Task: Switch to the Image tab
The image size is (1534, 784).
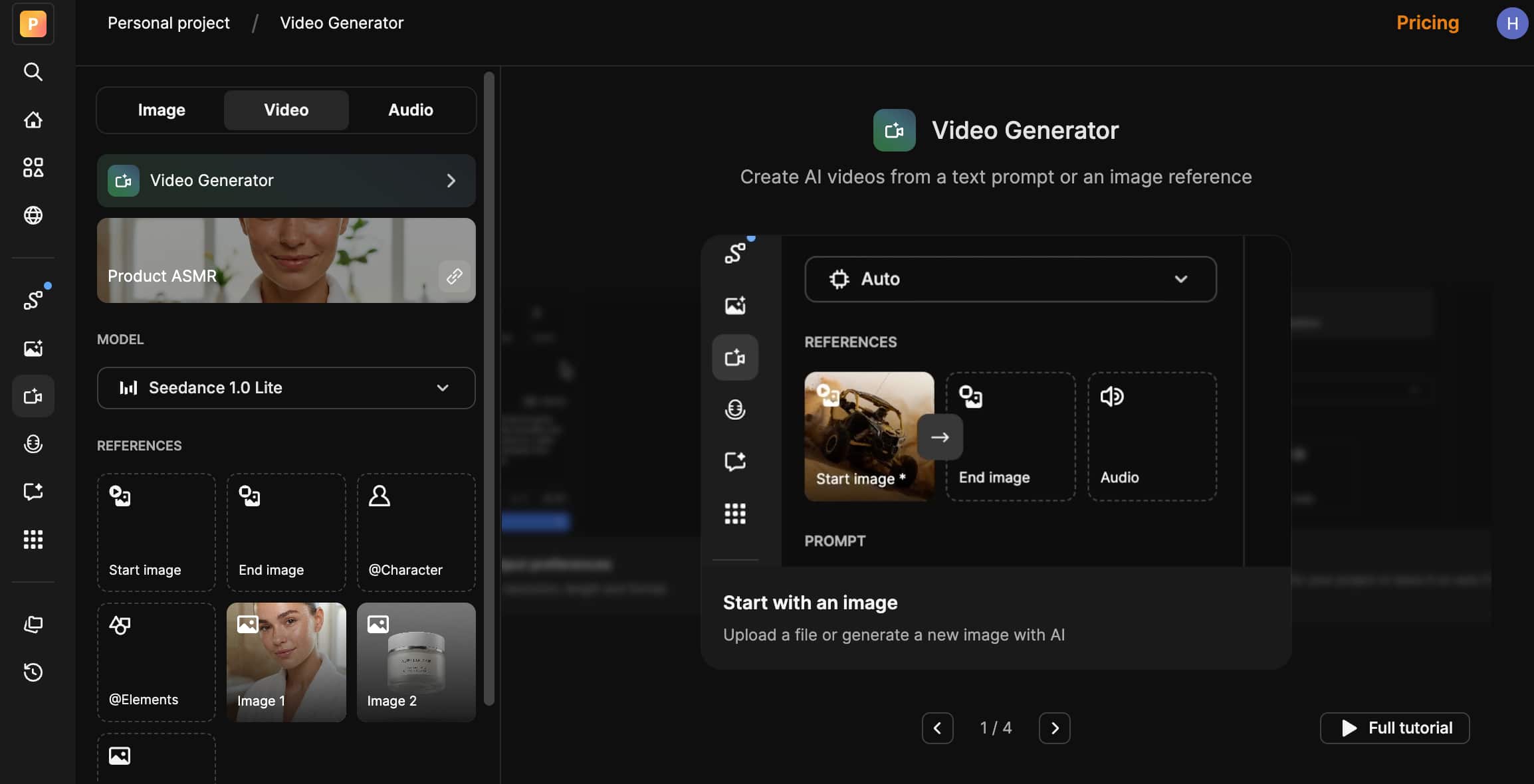Action: (162, 110)
